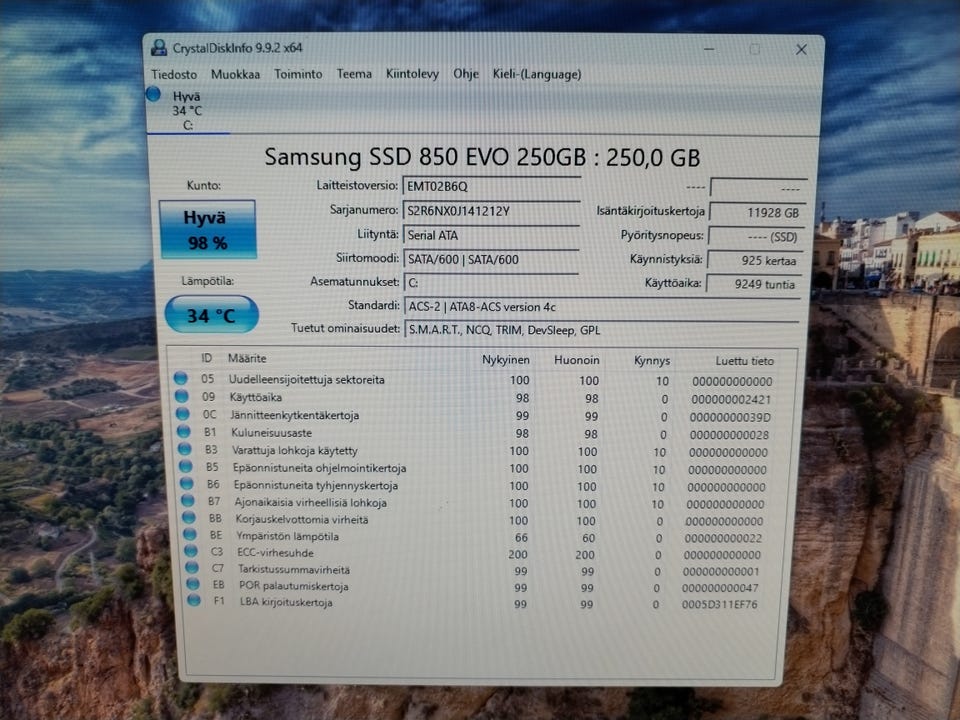This screenshot has height=720, width=960.
Task: Open the Muokkaa menu
Action: pos(235,74)
